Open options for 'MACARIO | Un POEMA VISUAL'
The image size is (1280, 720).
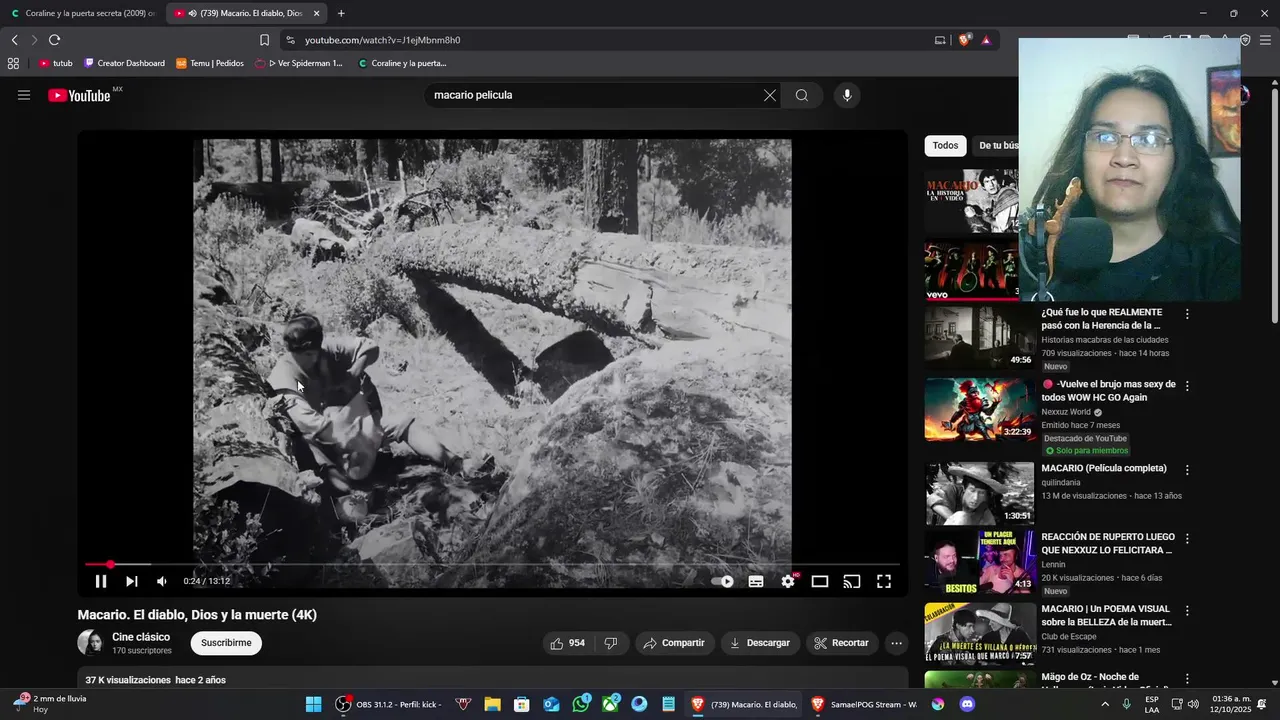pos(1187,610)
